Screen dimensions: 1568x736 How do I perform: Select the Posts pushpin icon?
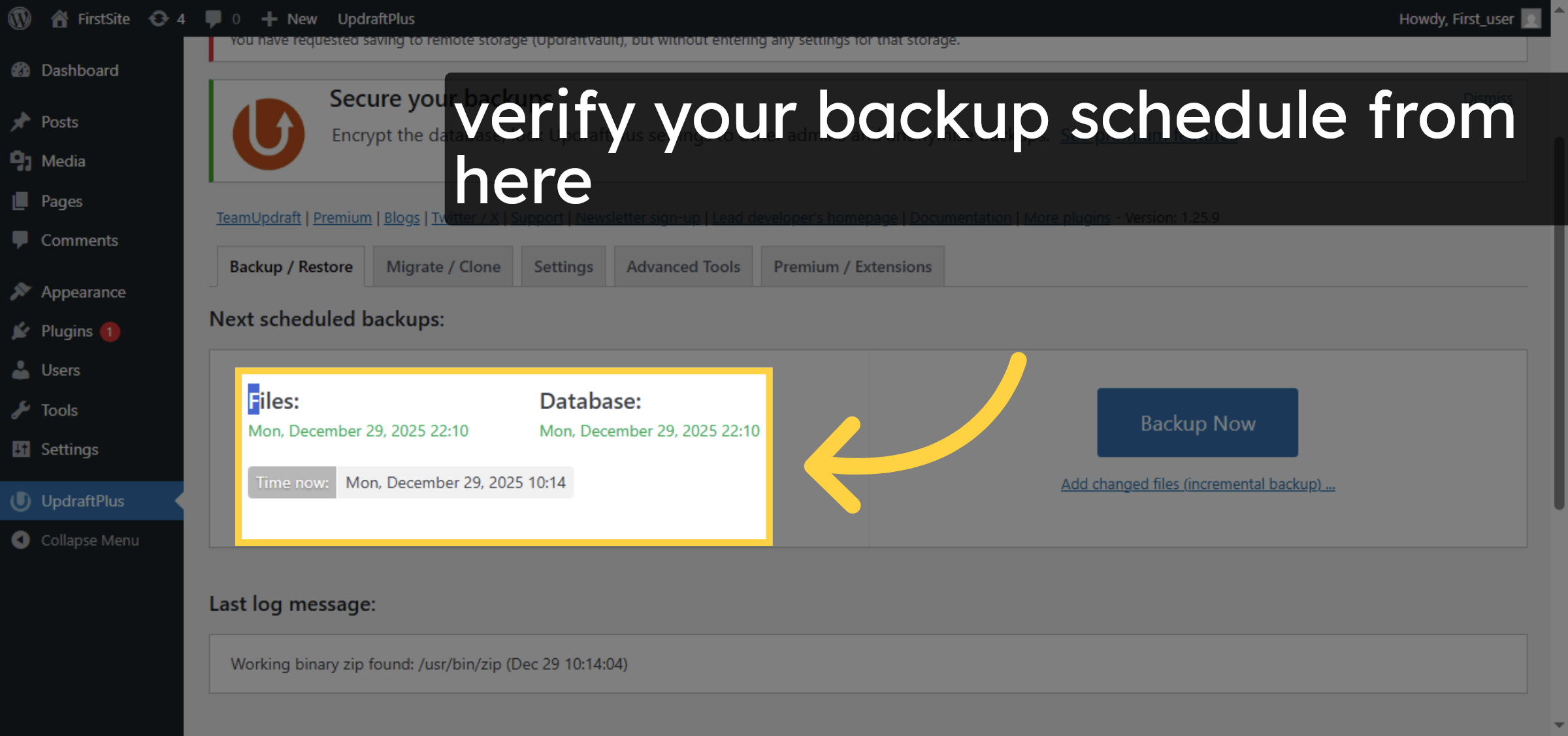point(20,122)
